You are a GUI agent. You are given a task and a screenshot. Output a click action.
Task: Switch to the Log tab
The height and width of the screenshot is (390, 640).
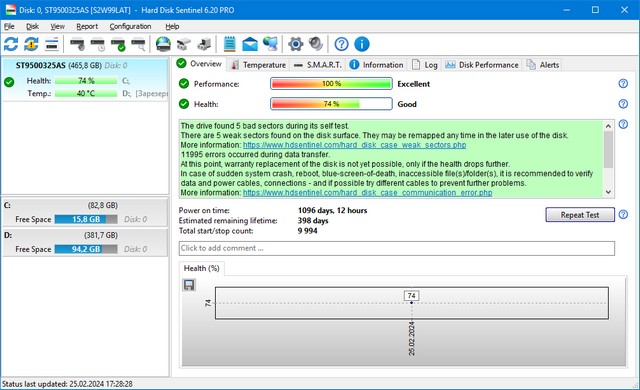[x=424, y=65]
